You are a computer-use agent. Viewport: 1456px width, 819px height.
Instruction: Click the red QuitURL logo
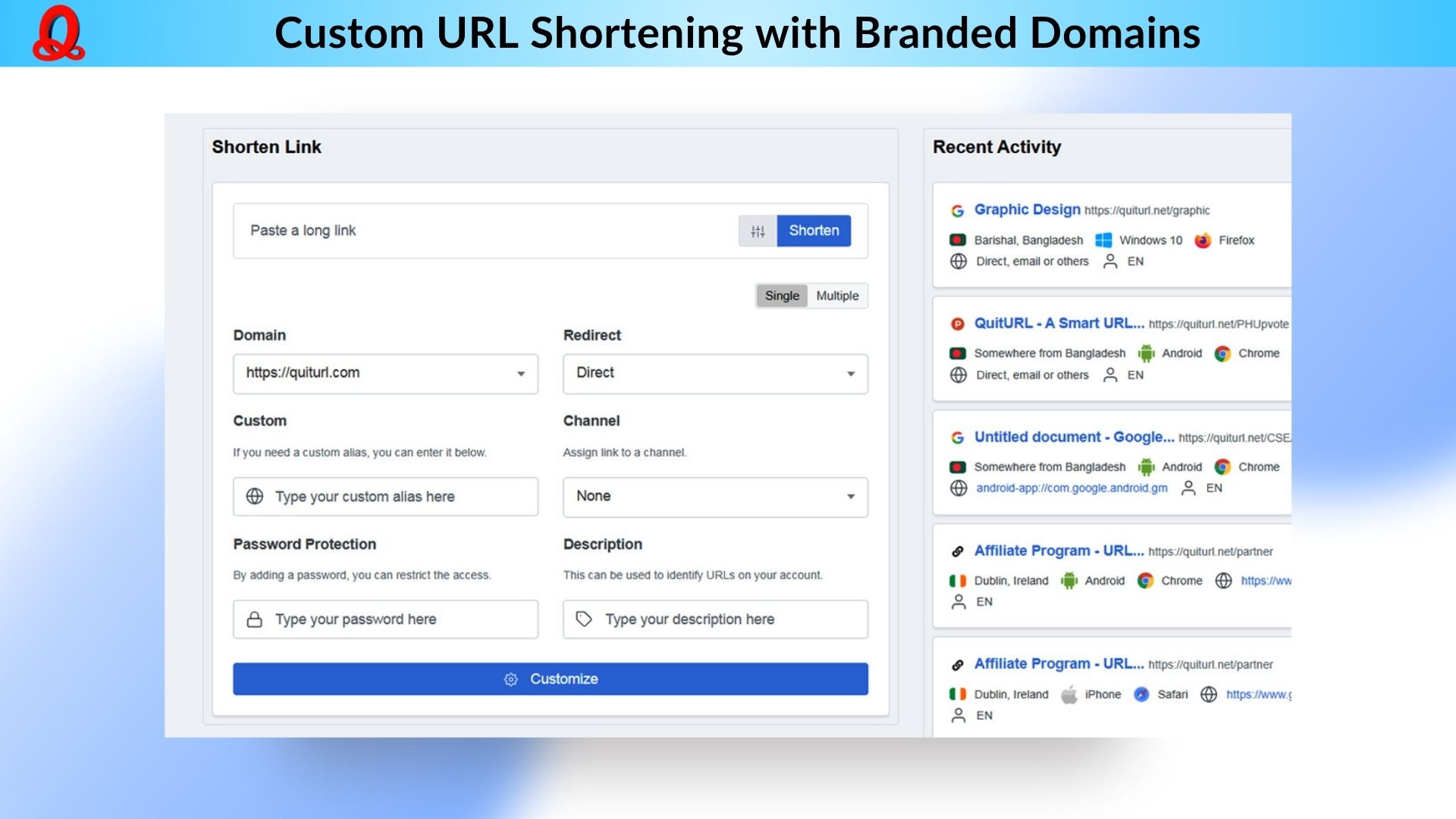point(58,33)
